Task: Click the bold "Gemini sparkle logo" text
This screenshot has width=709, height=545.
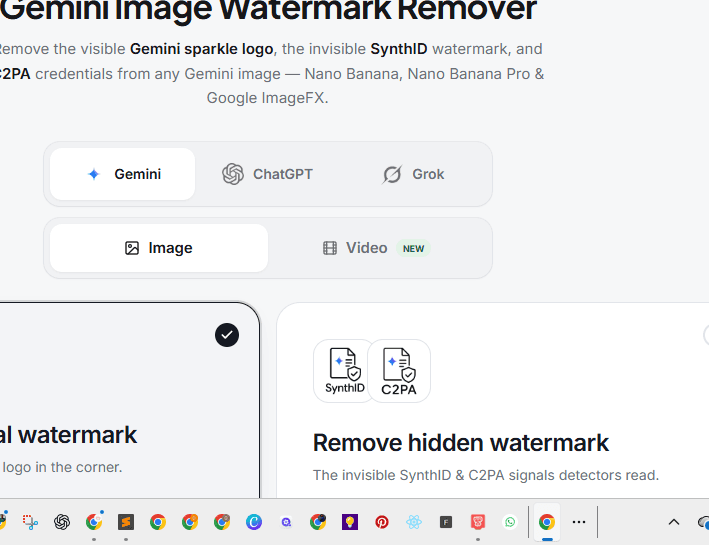Action: click(x=202, y=49)
